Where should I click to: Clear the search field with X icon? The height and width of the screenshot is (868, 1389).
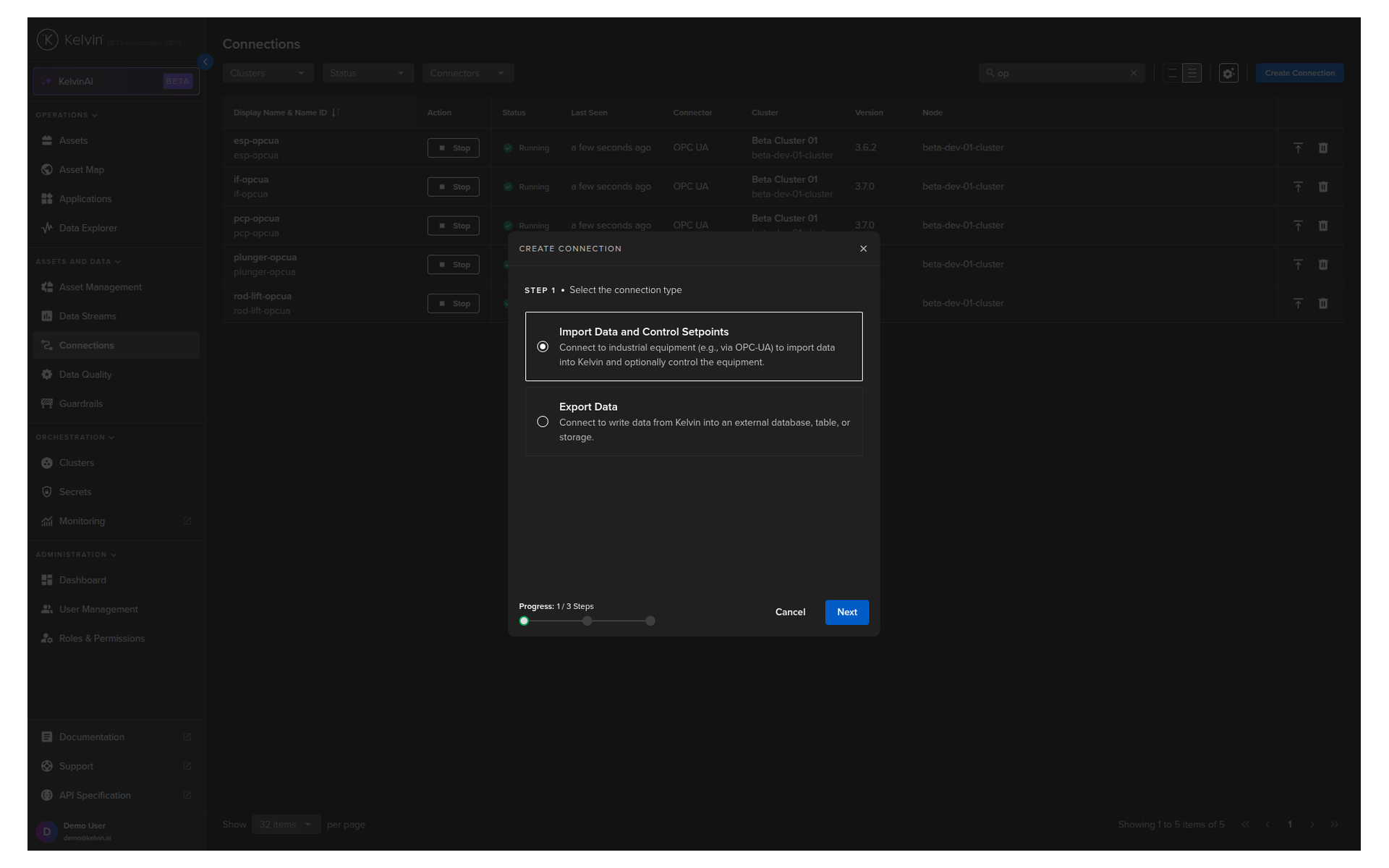(1134, 73)
